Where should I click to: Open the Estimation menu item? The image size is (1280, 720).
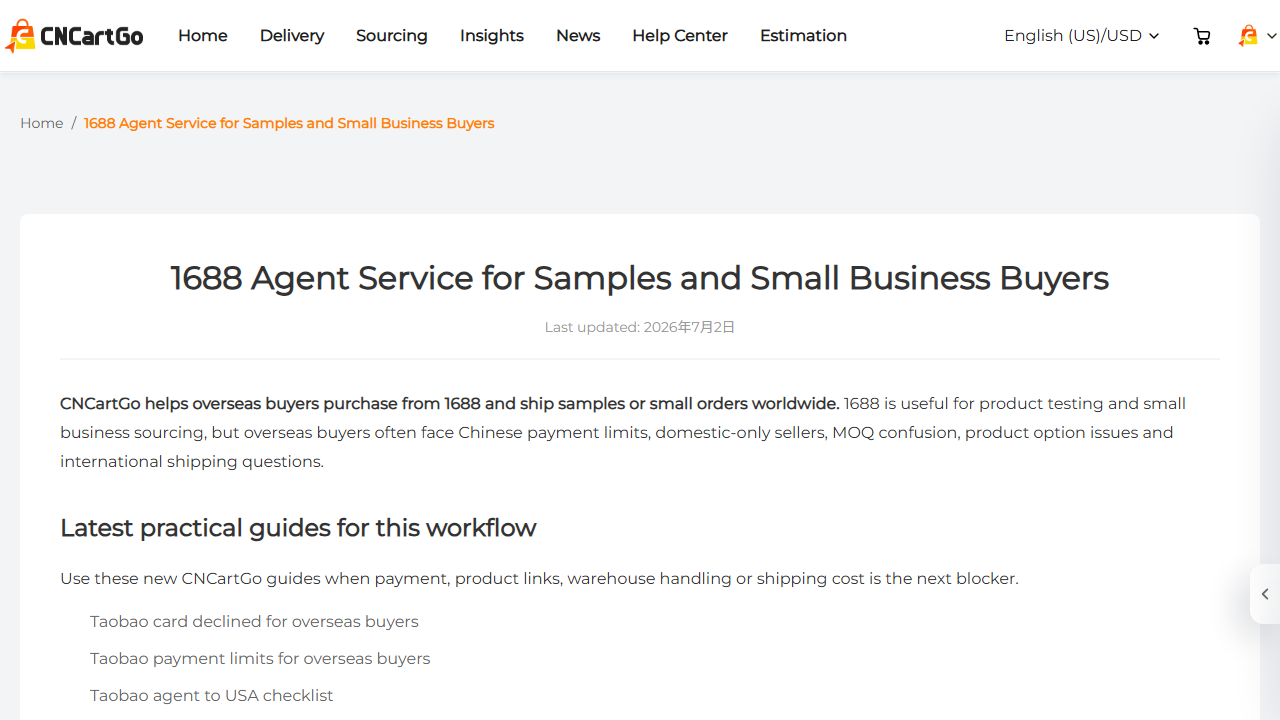point(803,36)
